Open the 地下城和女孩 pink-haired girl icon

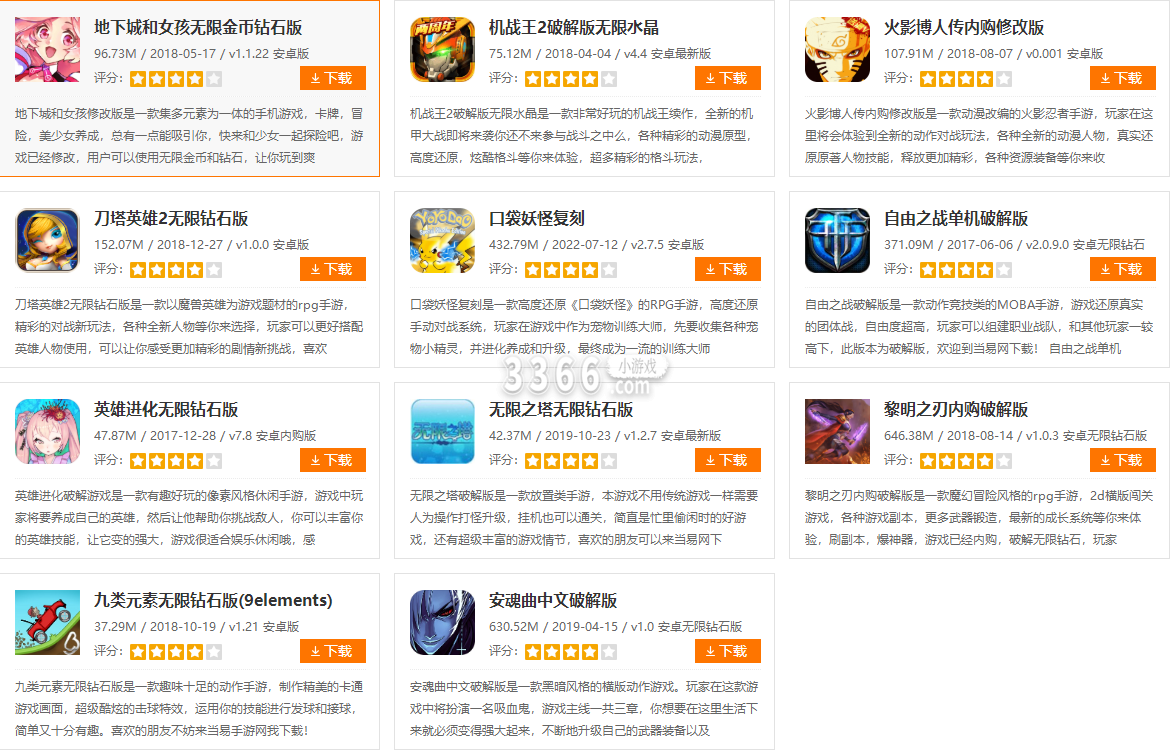coord(48,49)
